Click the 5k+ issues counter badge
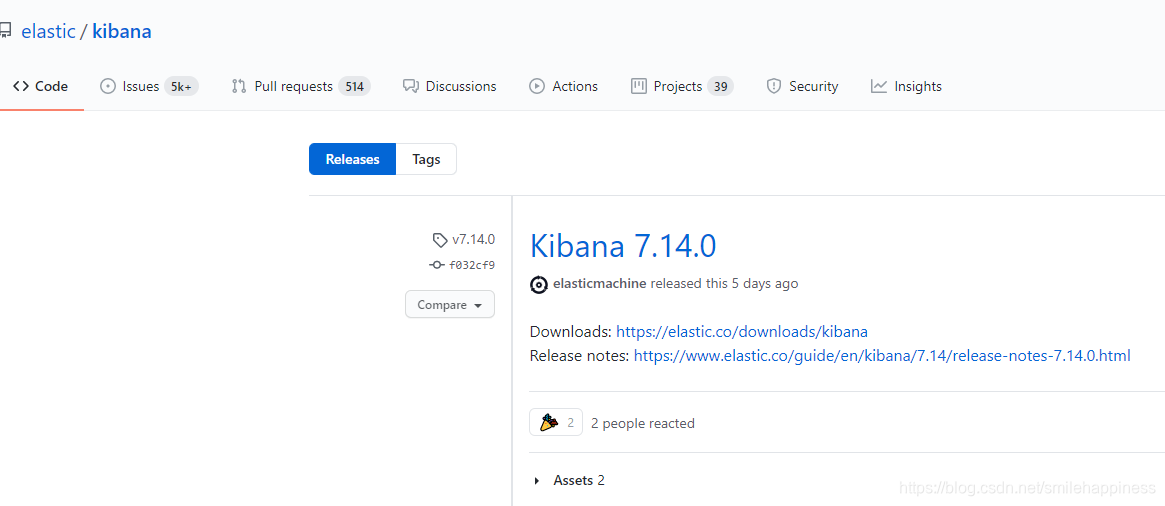The image size is (1165, 506). [x=181, y=87]
